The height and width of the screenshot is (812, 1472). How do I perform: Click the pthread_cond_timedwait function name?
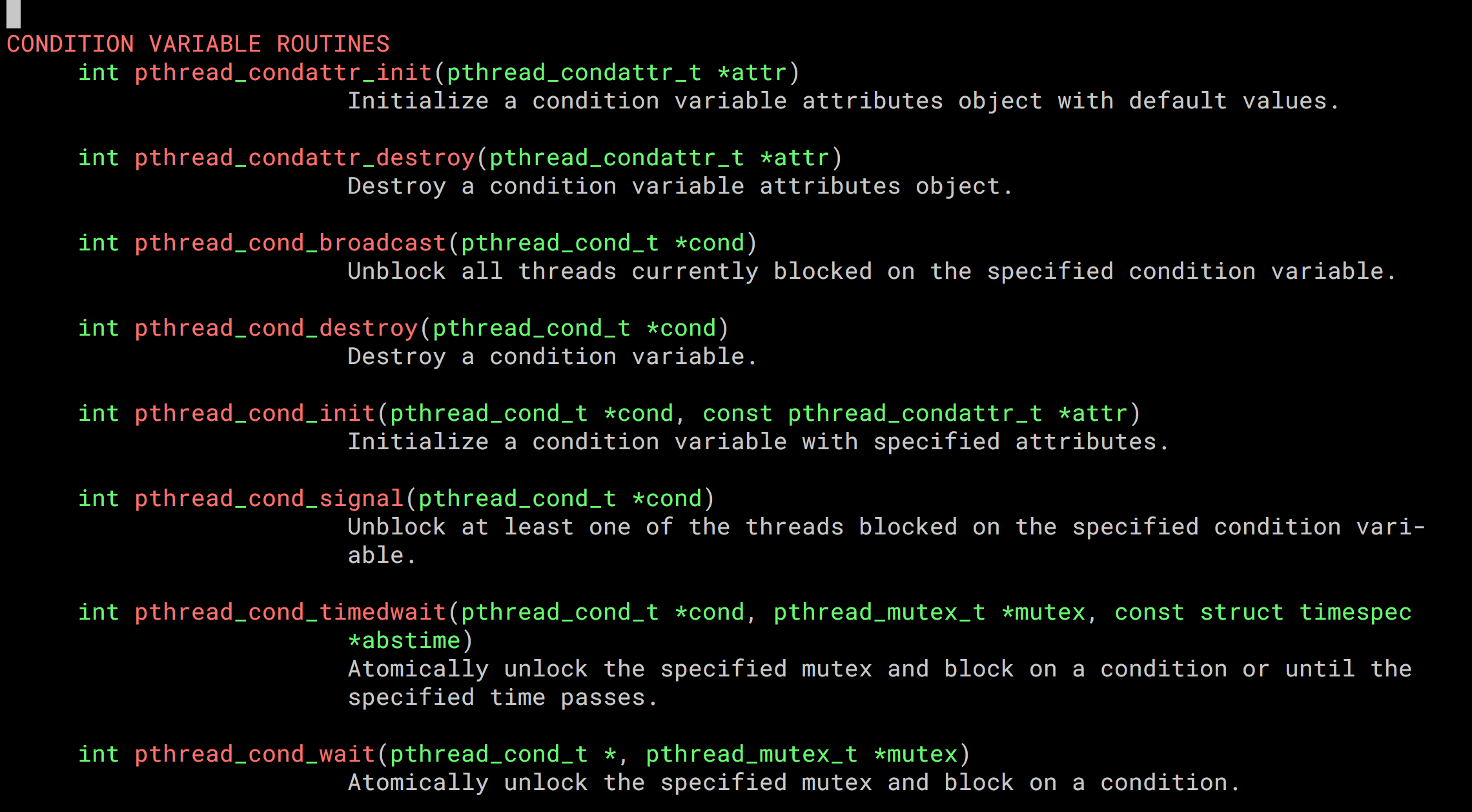tap(290, 612)
